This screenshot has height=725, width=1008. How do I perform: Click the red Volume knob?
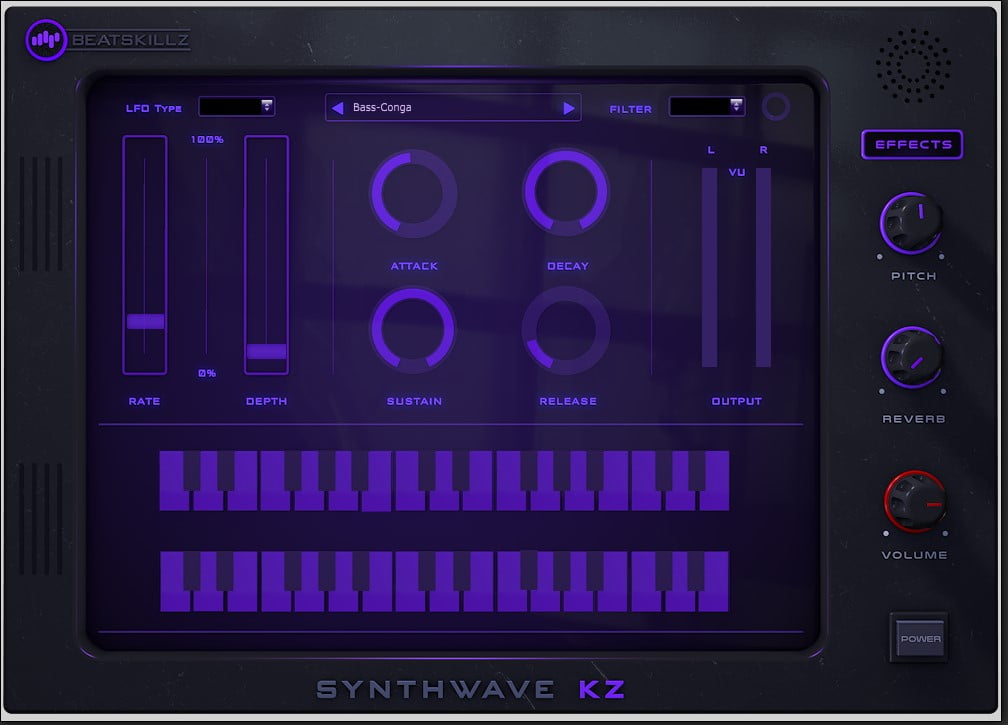pos(913,502)
